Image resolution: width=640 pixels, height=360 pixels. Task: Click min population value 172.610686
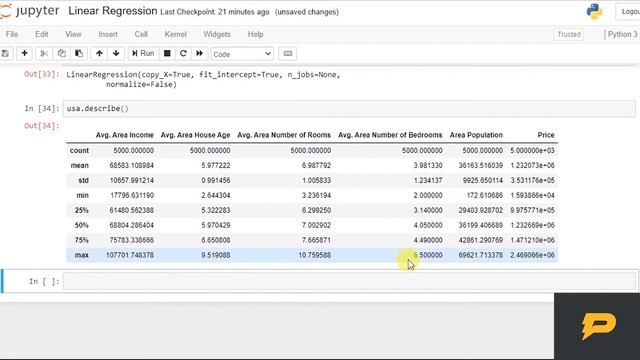pos(484,196)
